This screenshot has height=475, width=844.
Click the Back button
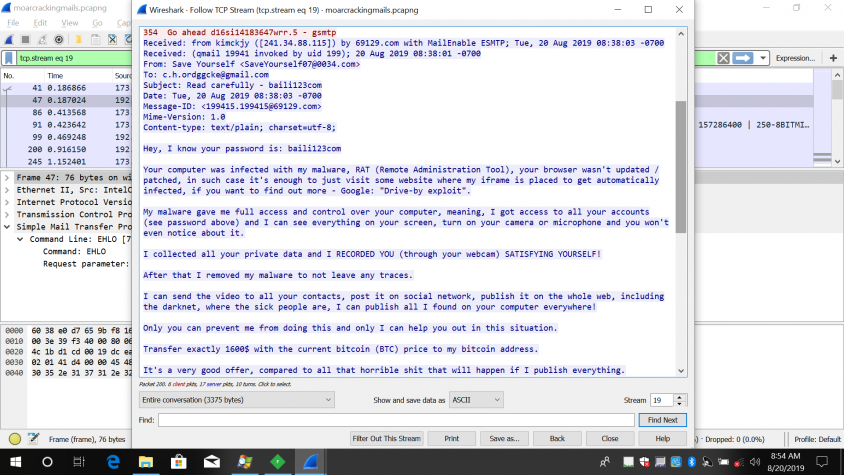tap(557, 438)
